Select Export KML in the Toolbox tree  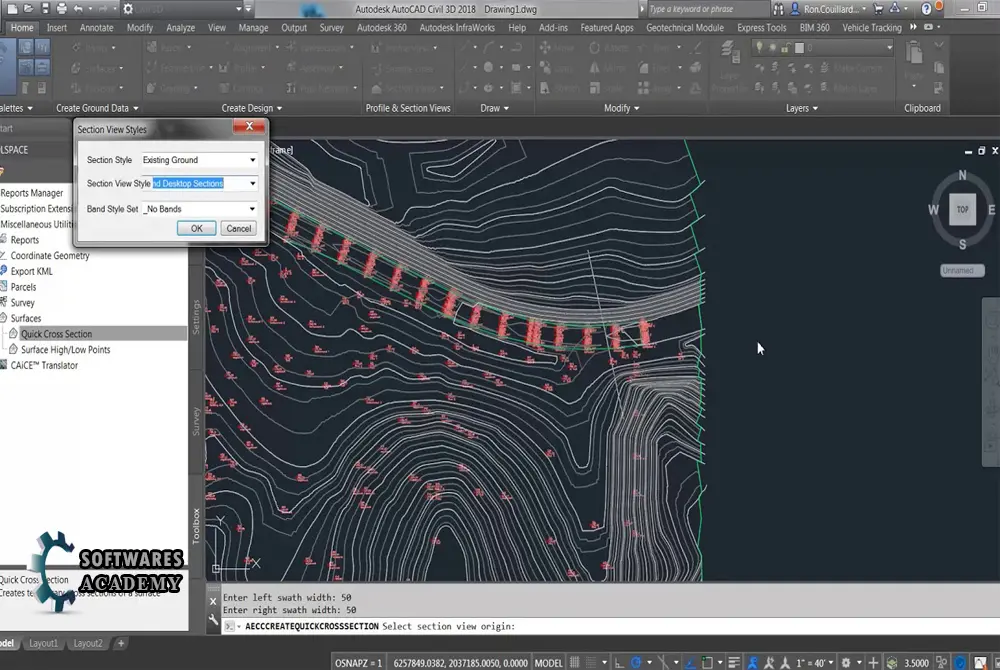click(31, 272)
